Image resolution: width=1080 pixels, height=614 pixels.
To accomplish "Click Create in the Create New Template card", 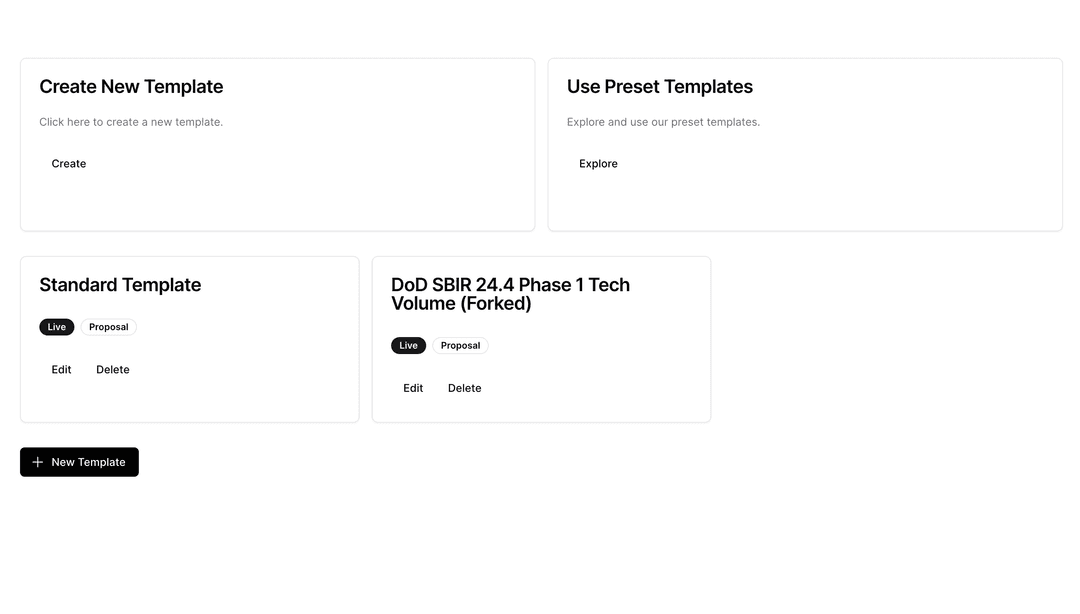I will click(69, 164).
